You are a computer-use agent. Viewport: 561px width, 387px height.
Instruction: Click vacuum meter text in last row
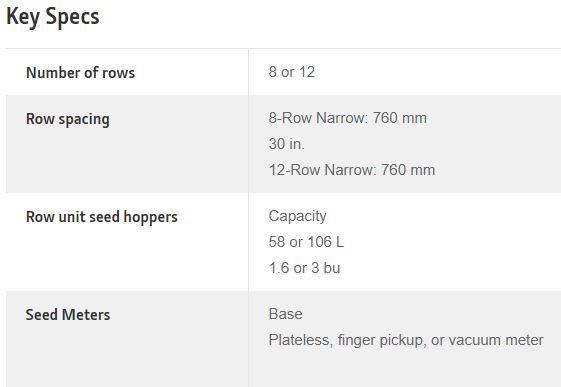coord(496,340)
